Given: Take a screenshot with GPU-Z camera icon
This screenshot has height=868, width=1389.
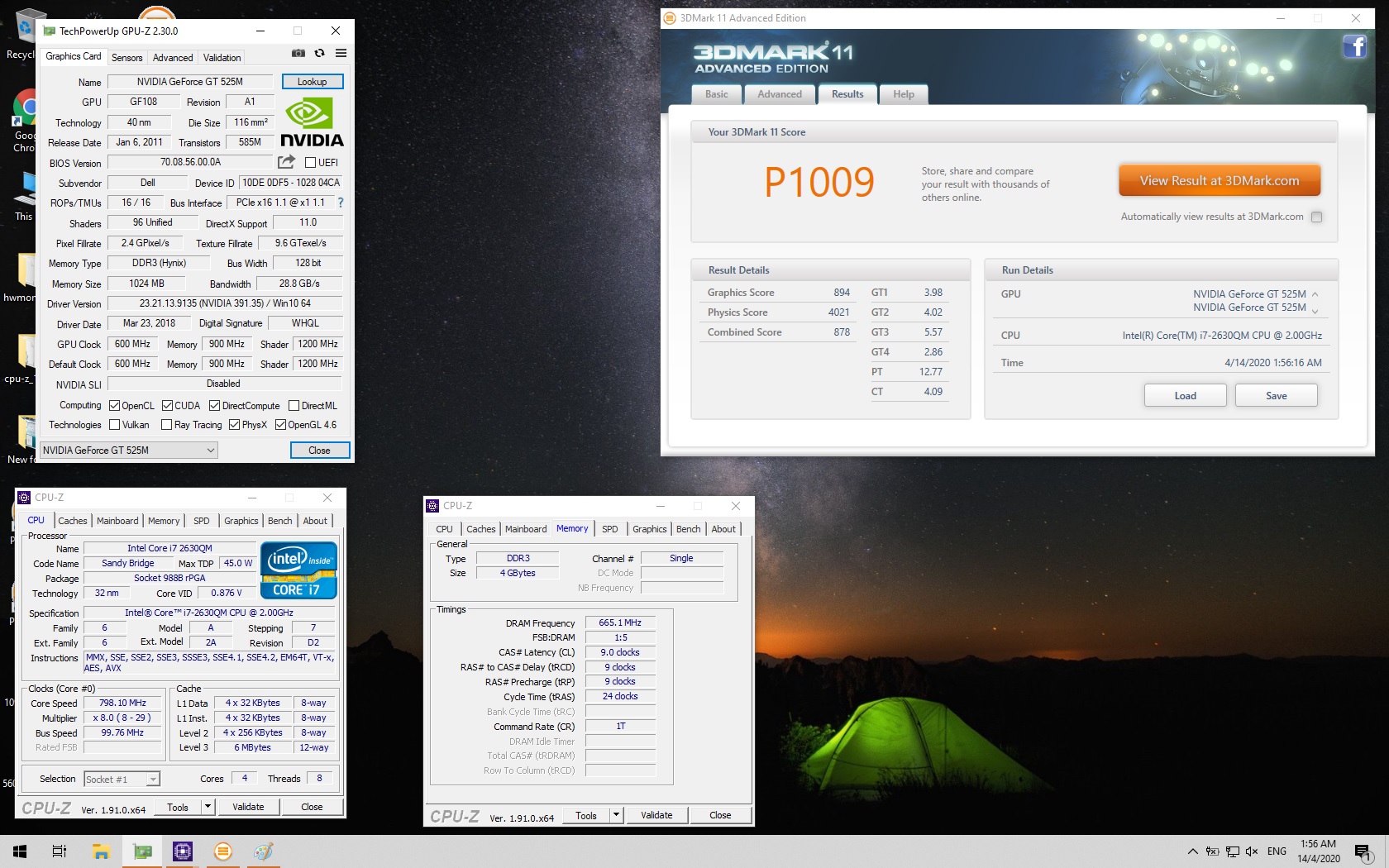Looking at the screenshot, I should coord(298,53).
